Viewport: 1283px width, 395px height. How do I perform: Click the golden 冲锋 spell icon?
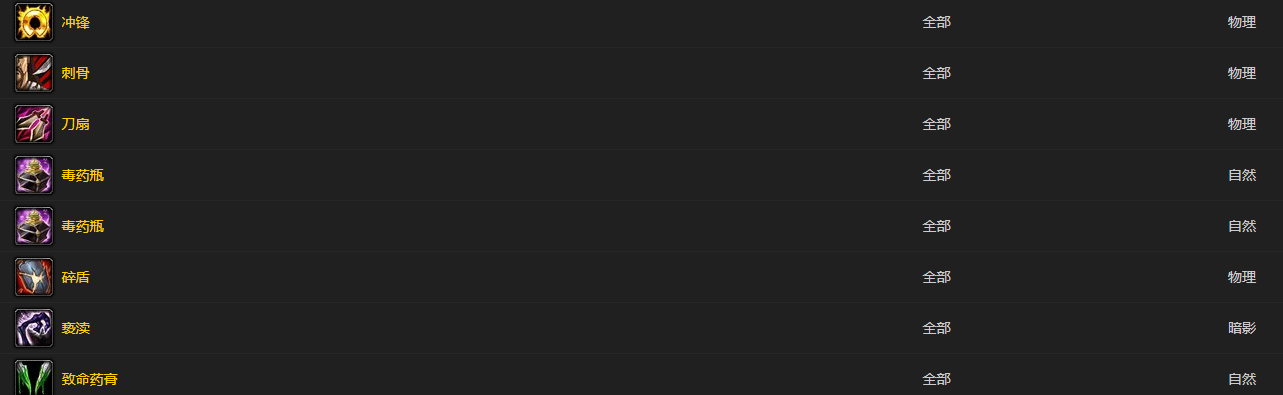(x=34, y=22)
